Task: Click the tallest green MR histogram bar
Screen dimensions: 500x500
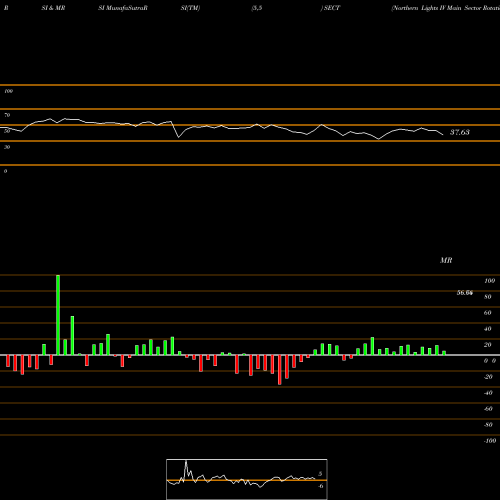Action: (x=58, y=315)
